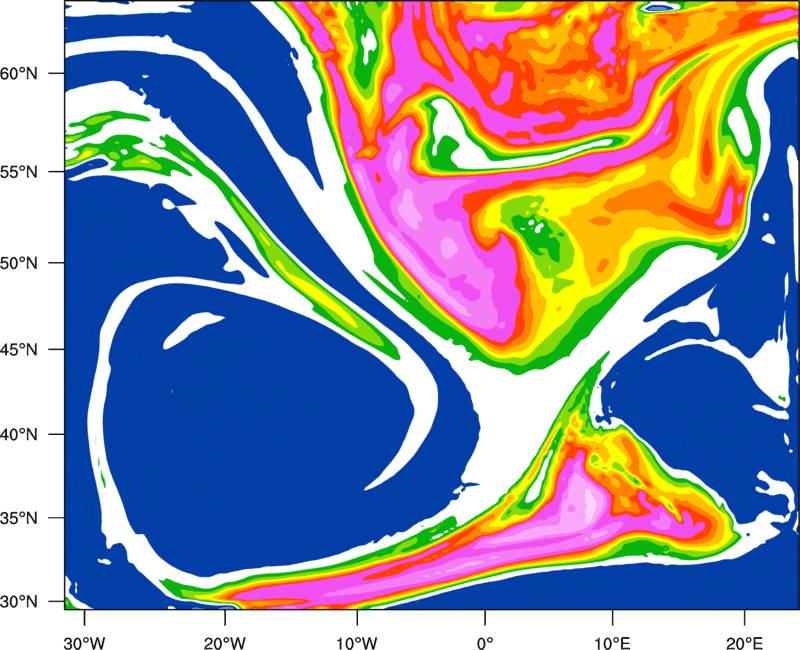Click the 45°N latitude label
800x650 pixels.
pos(19,349)
